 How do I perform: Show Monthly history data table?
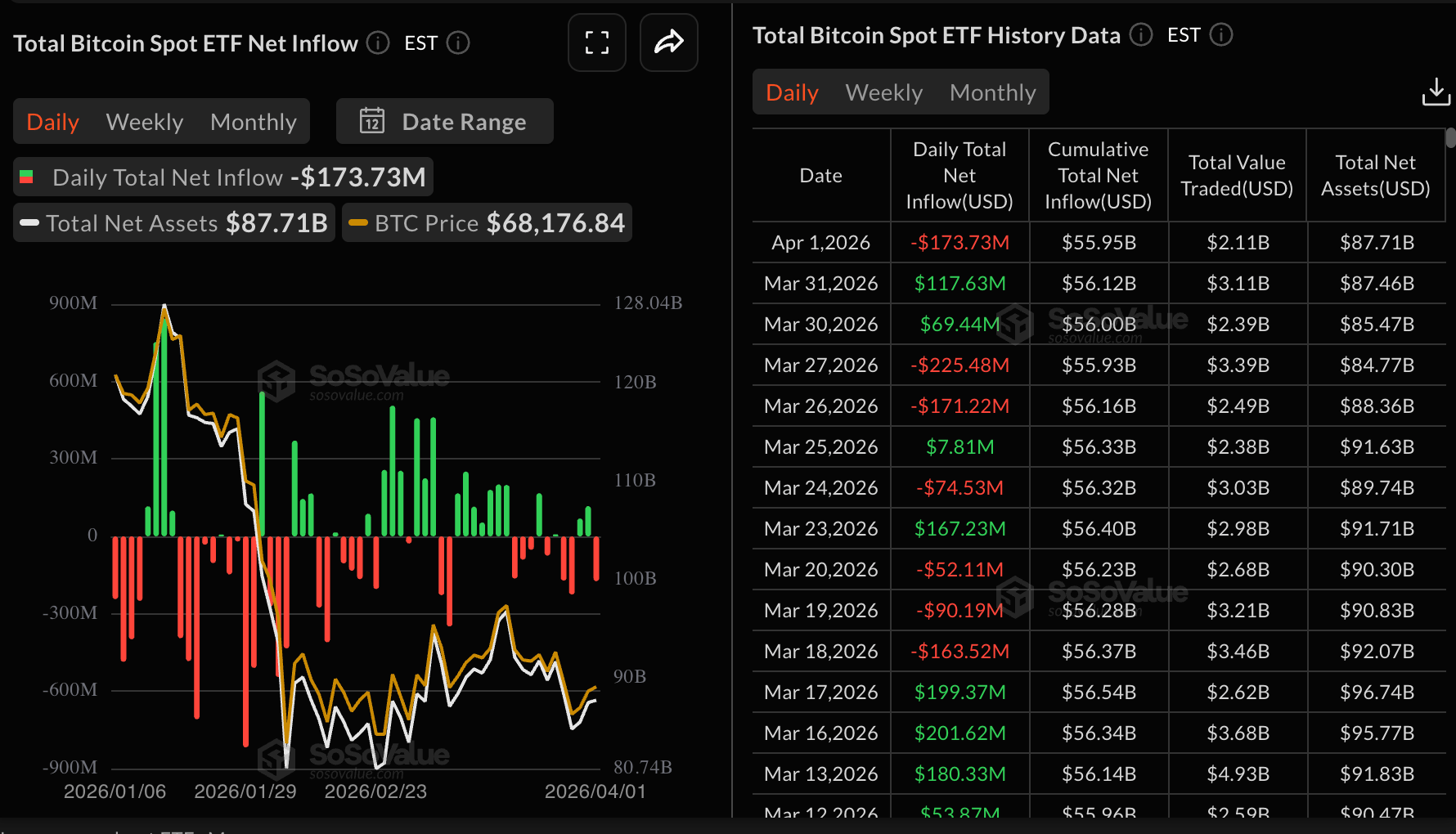coord(992,92)
